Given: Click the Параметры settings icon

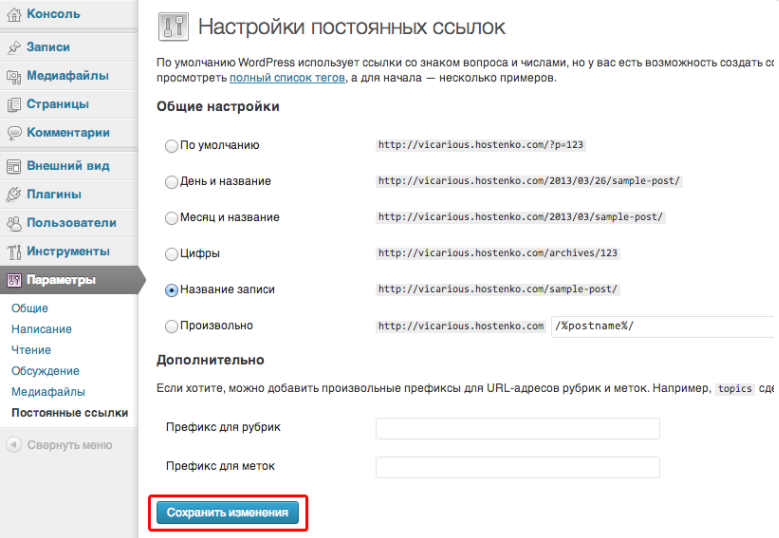Looking at the screenshot, I should point(14,280).
